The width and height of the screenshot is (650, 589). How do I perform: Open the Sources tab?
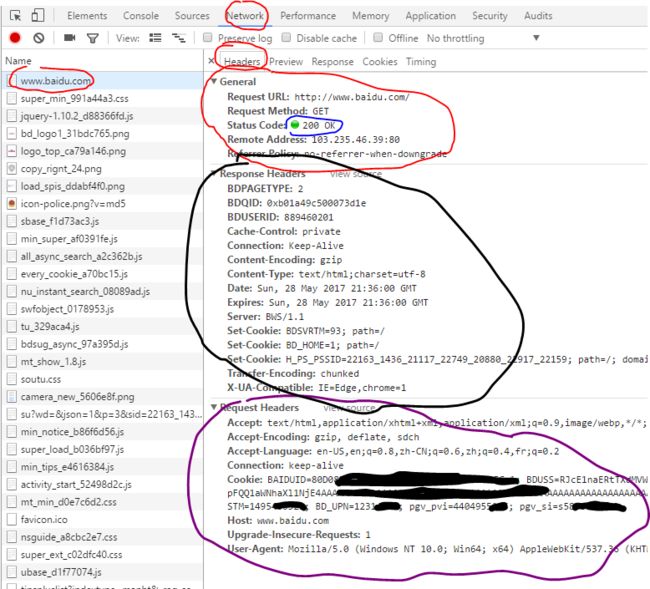[x=192, y=16]
